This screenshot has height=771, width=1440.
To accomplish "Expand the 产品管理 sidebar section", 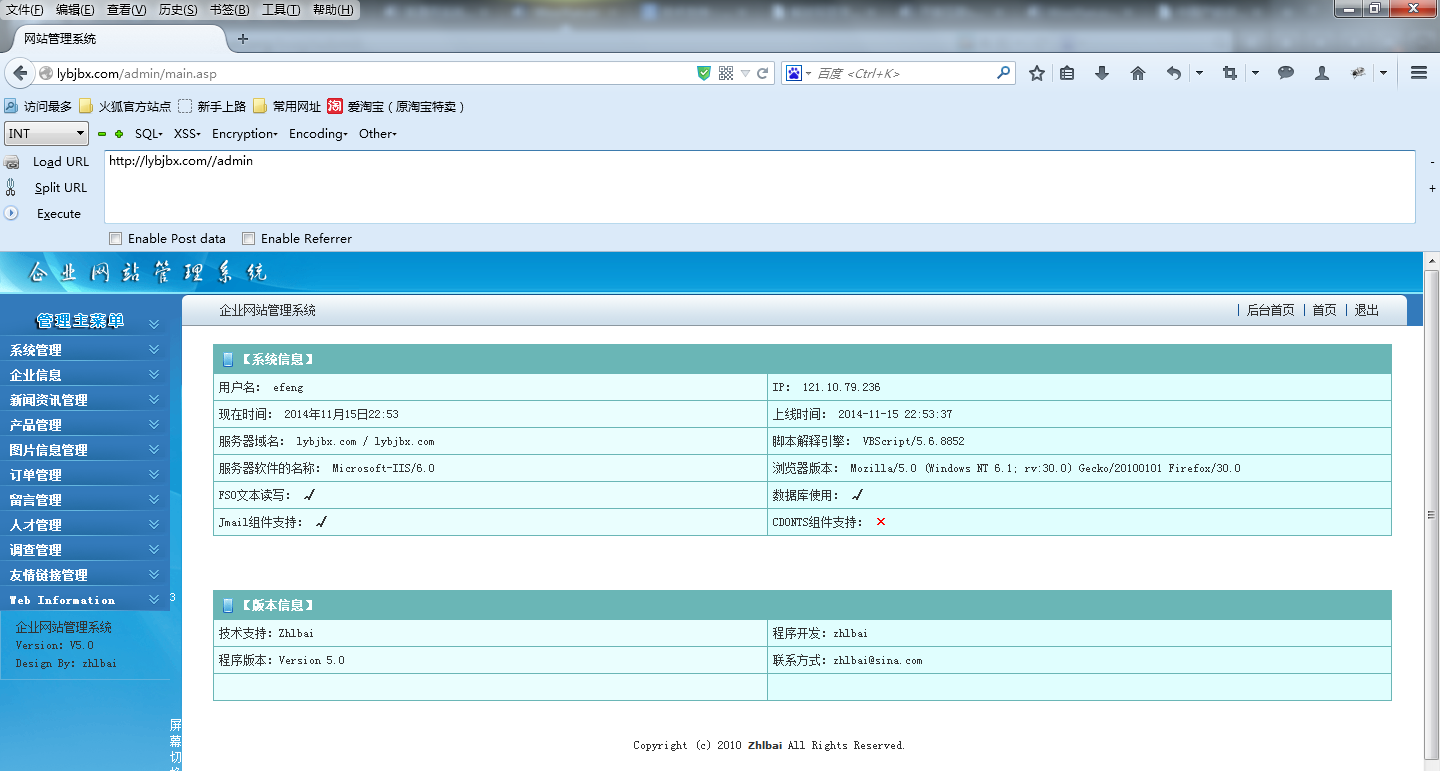I will pos(85,425).
